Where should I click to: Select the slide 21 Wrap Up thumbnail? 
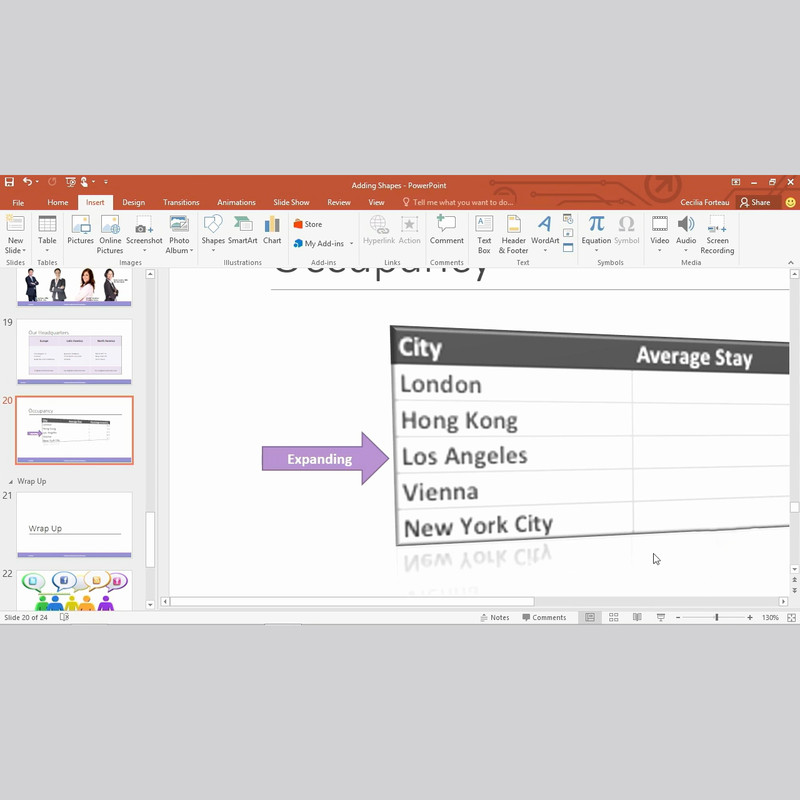pos(74,524)
